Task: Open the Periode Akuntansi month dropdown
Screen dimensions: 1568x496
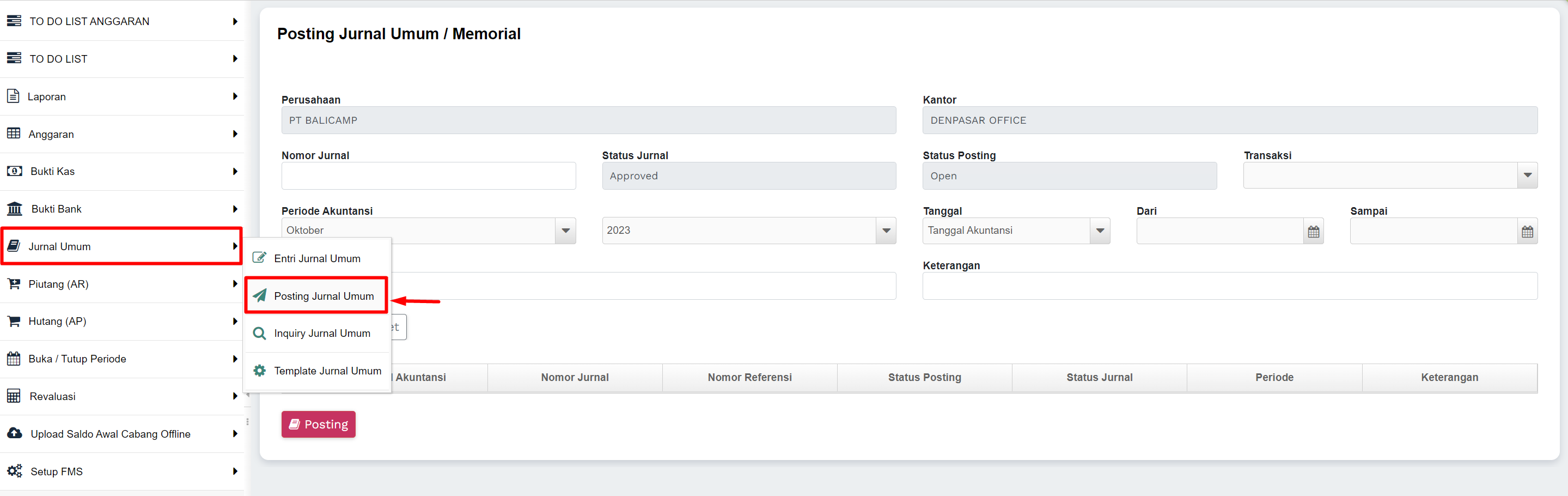Action: pyautogui.click(x=565, y=231)
